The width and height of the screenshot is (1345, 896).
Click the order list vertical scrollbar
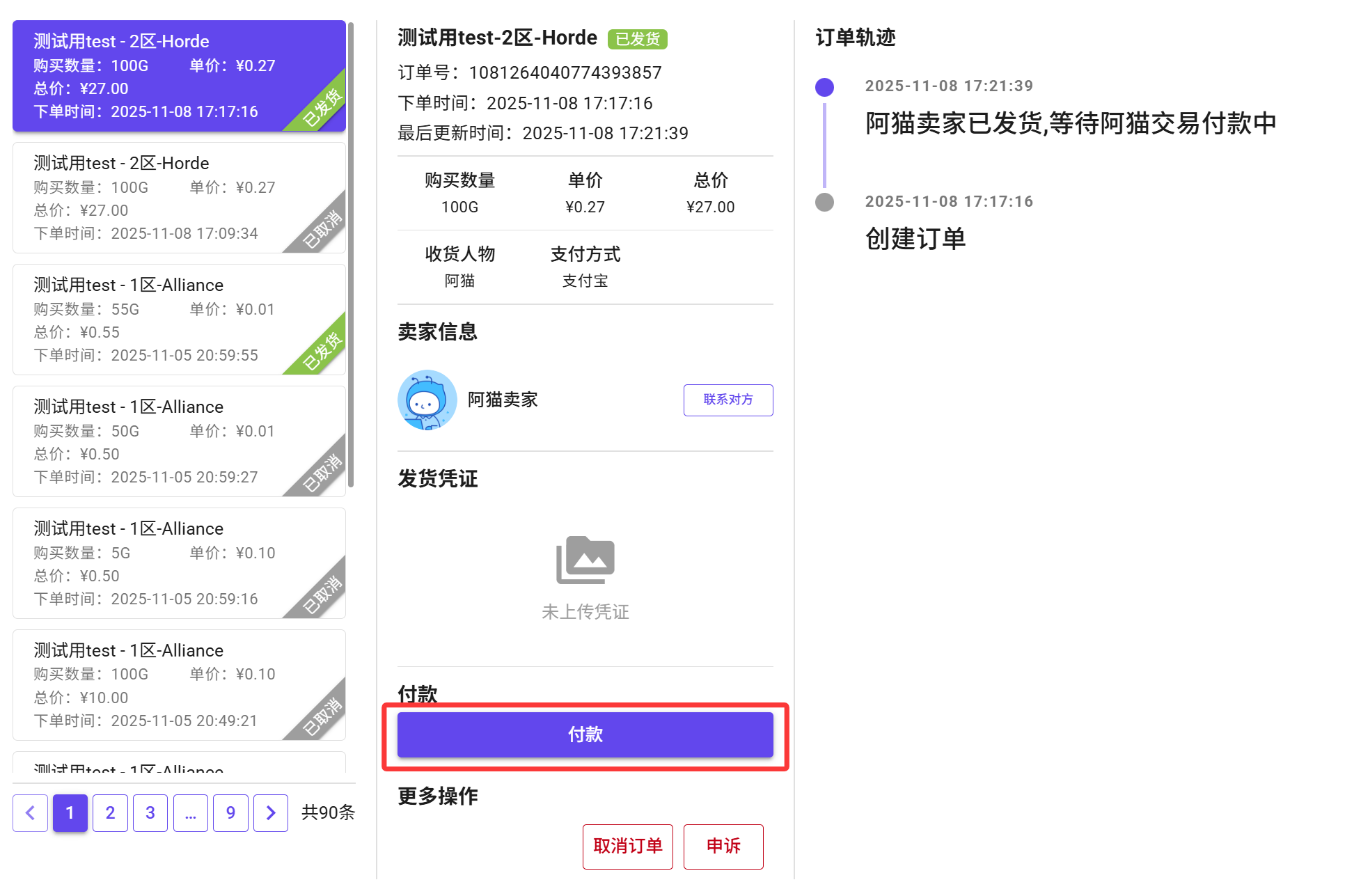pos(352,254)
